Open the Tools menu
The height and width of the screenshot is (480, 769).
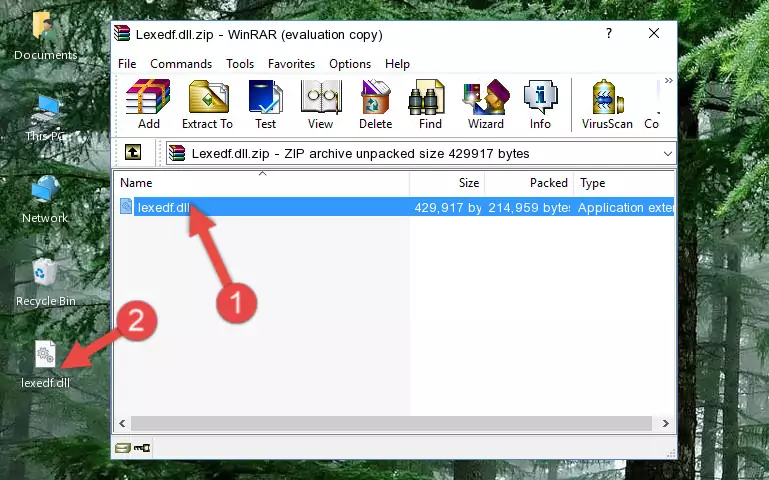[x=240, y=64]
